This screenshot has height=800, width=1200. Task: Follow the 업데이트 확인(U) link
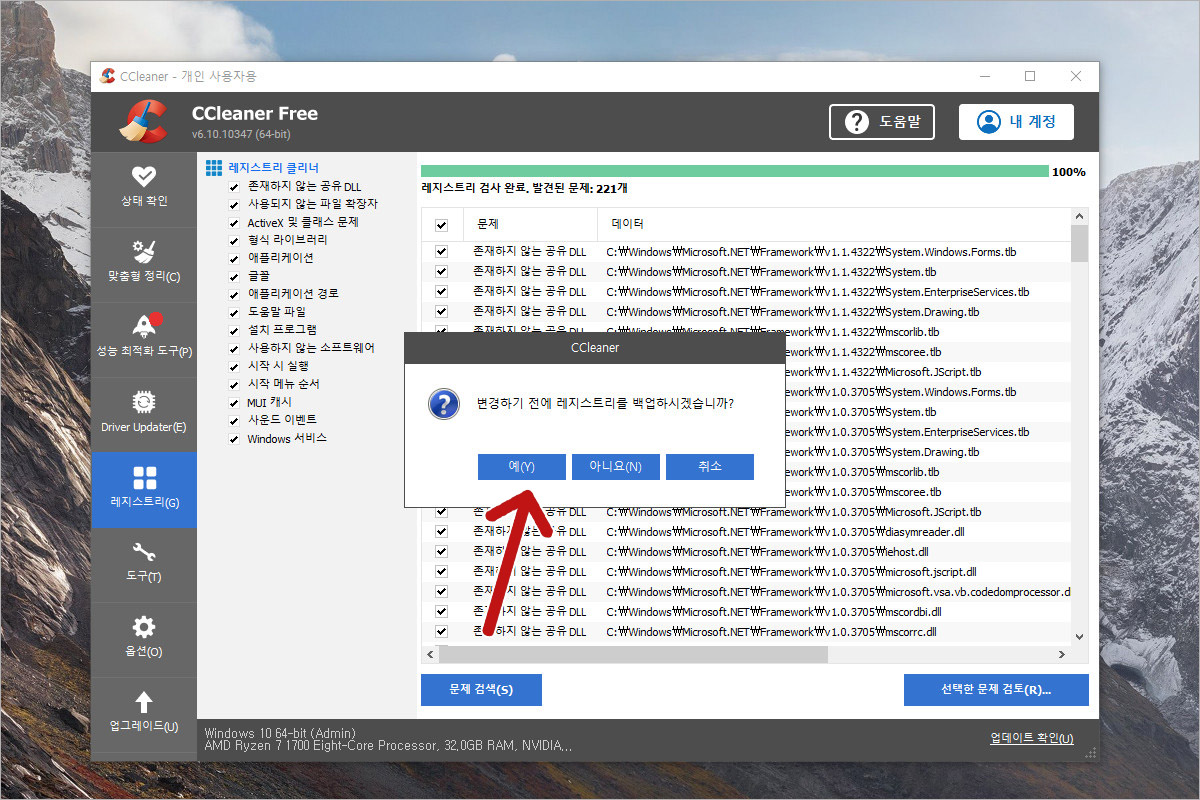click(x=1032, y=738)
